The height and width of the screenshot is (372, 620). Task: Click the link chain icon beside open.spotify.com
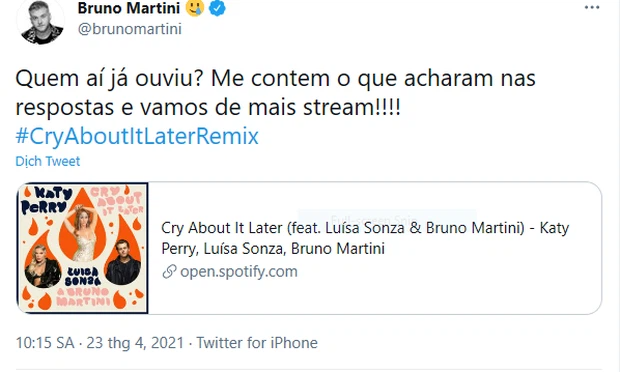(x=169, y=272)
